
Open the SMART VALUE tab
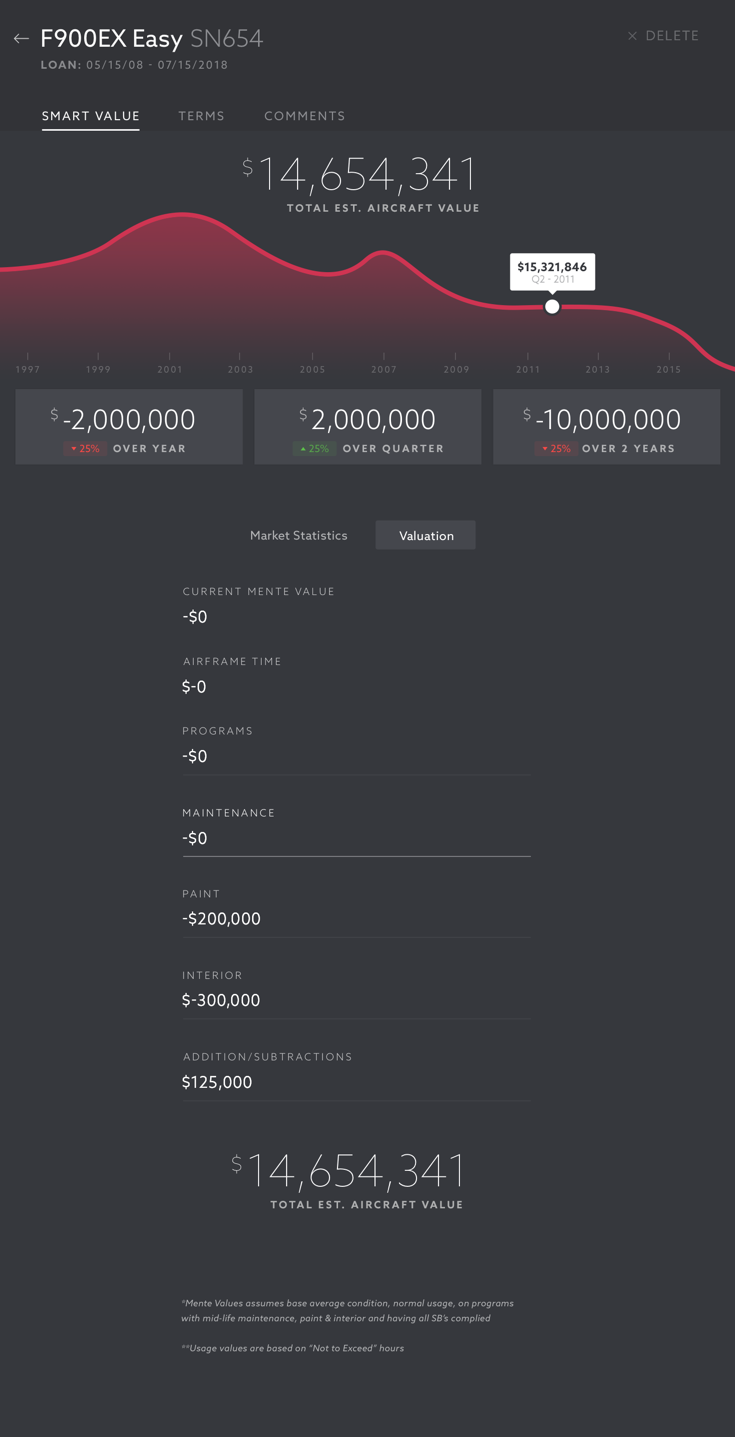tap(90, 116)
